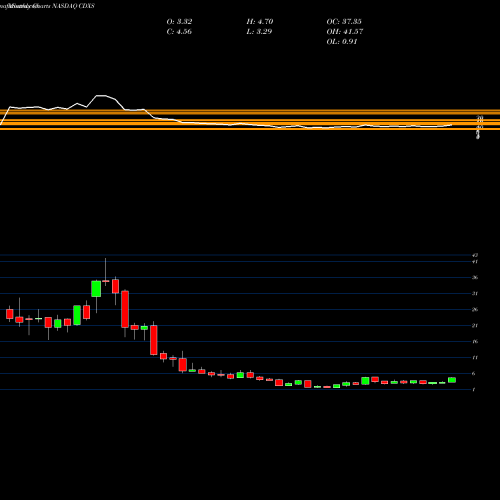Click the price axis label '1'
The image size is (500, 500).
(474, 390)
